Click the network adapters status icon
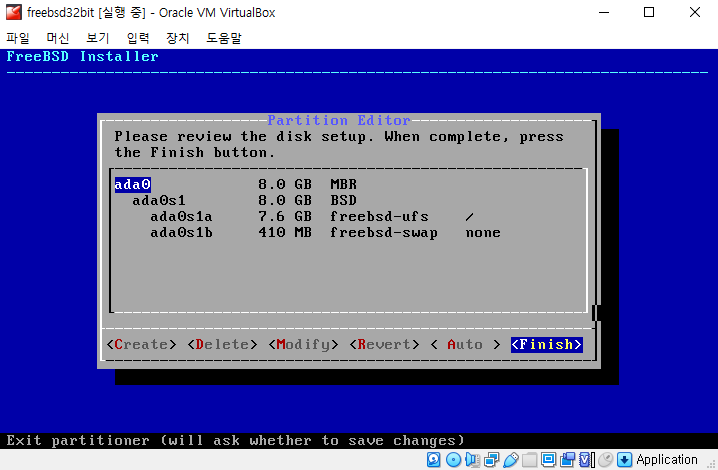Screen dimensions: 718x470 point(491,459)
